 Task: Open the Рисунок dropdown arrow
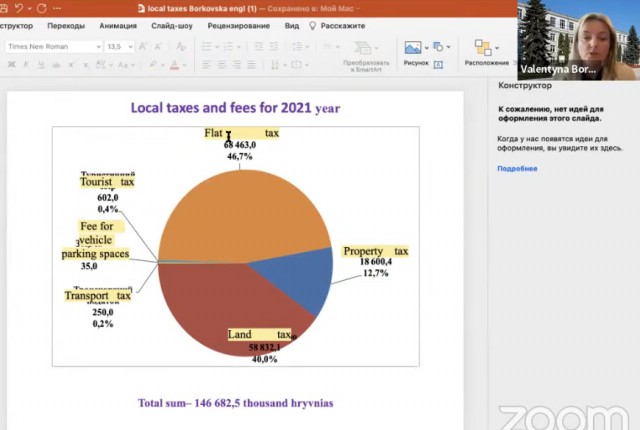click(x=427, y=48)
